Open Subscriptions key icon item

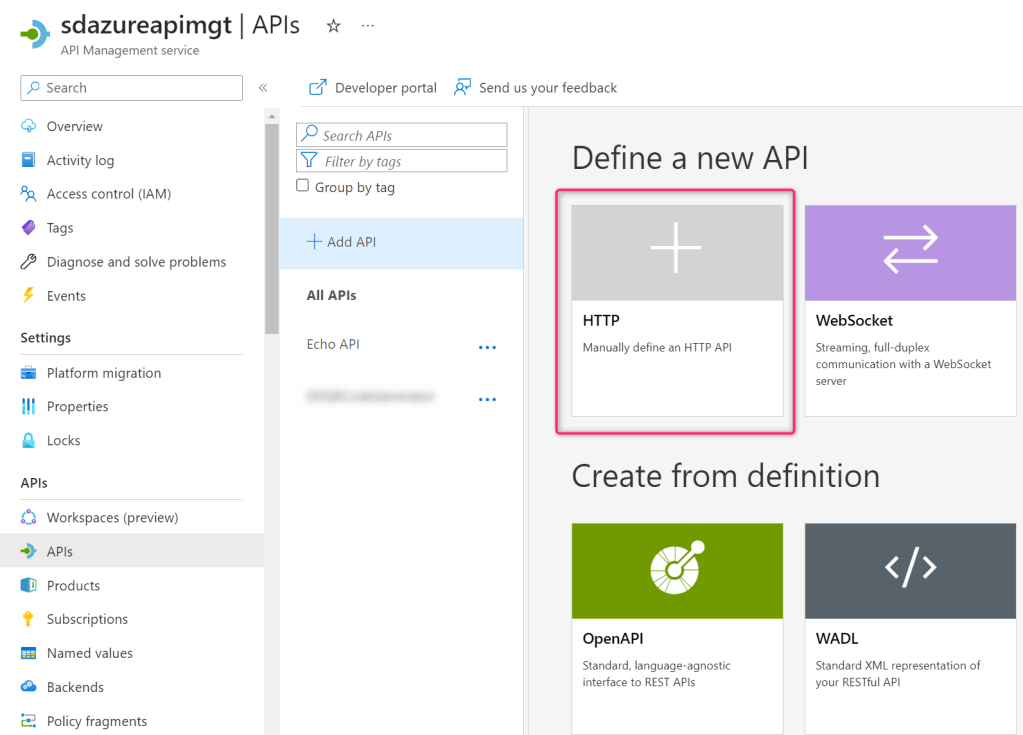pos(87,619)
